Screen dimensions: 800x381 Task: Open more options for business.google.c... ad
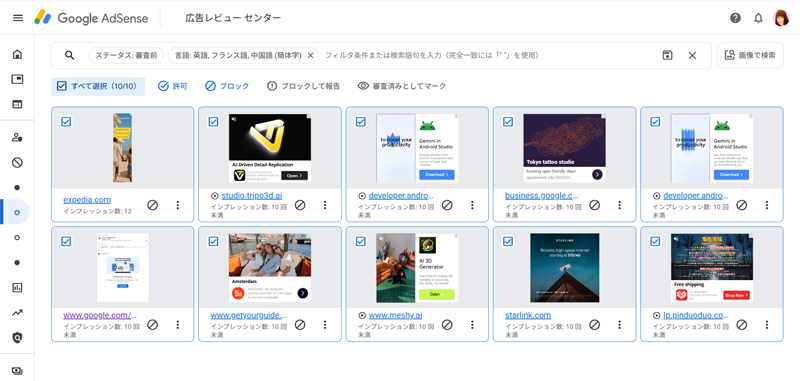[619, 205]
